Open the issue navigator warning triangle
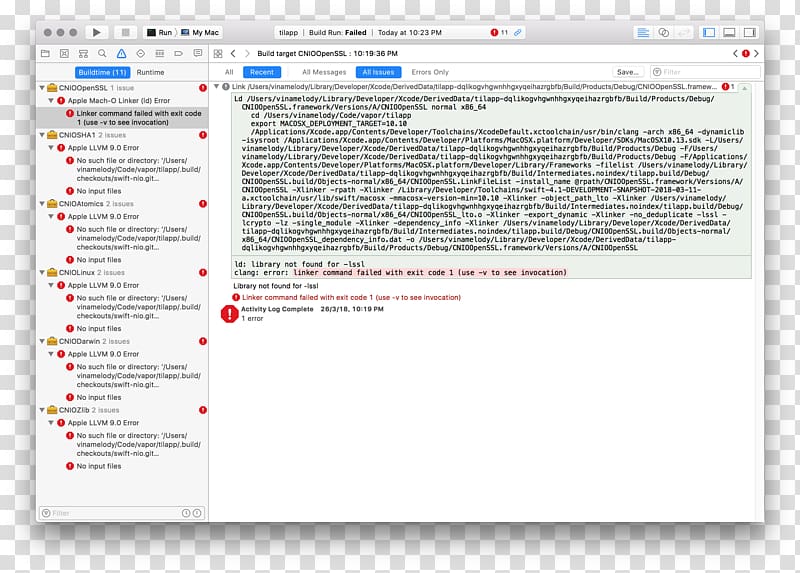This screenshot has width=800, height=573. [121, 53]
